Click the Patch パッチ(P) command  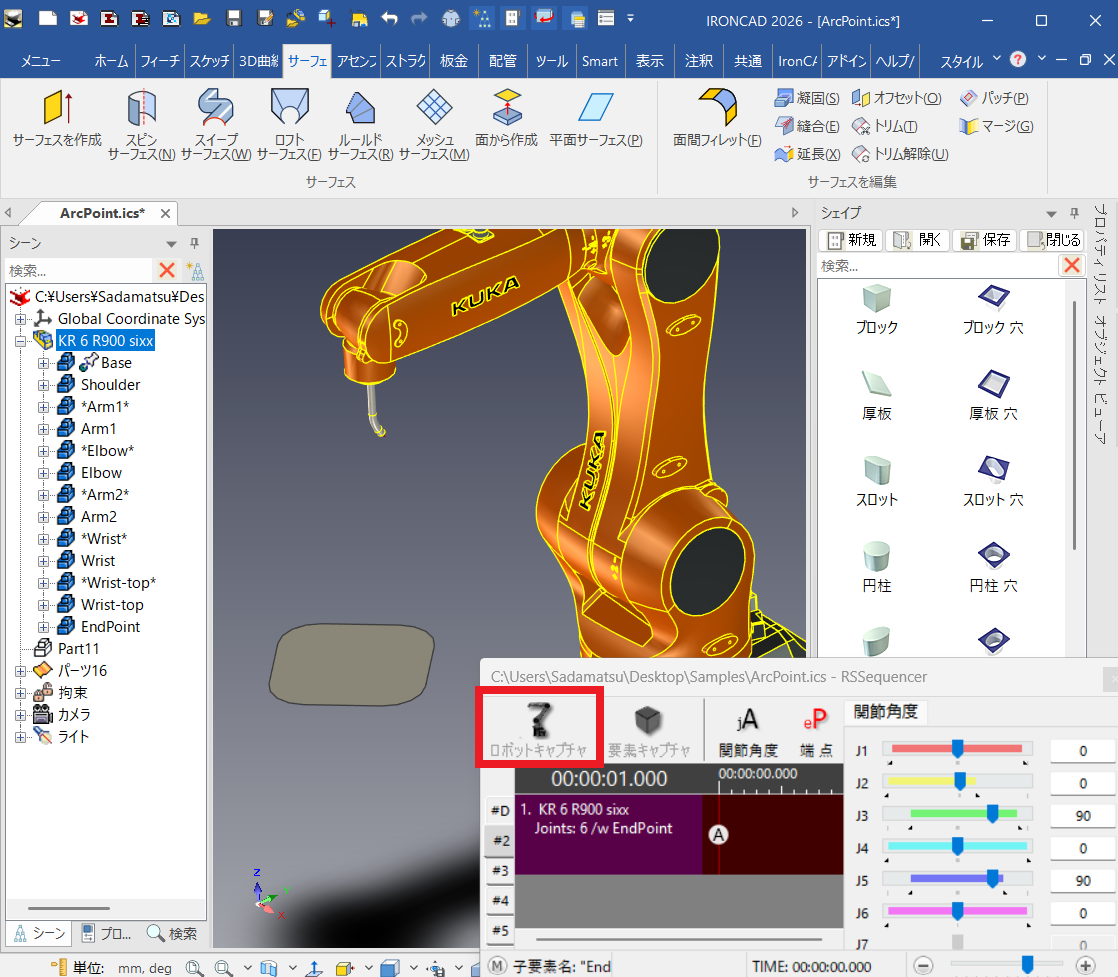[994, 98]
